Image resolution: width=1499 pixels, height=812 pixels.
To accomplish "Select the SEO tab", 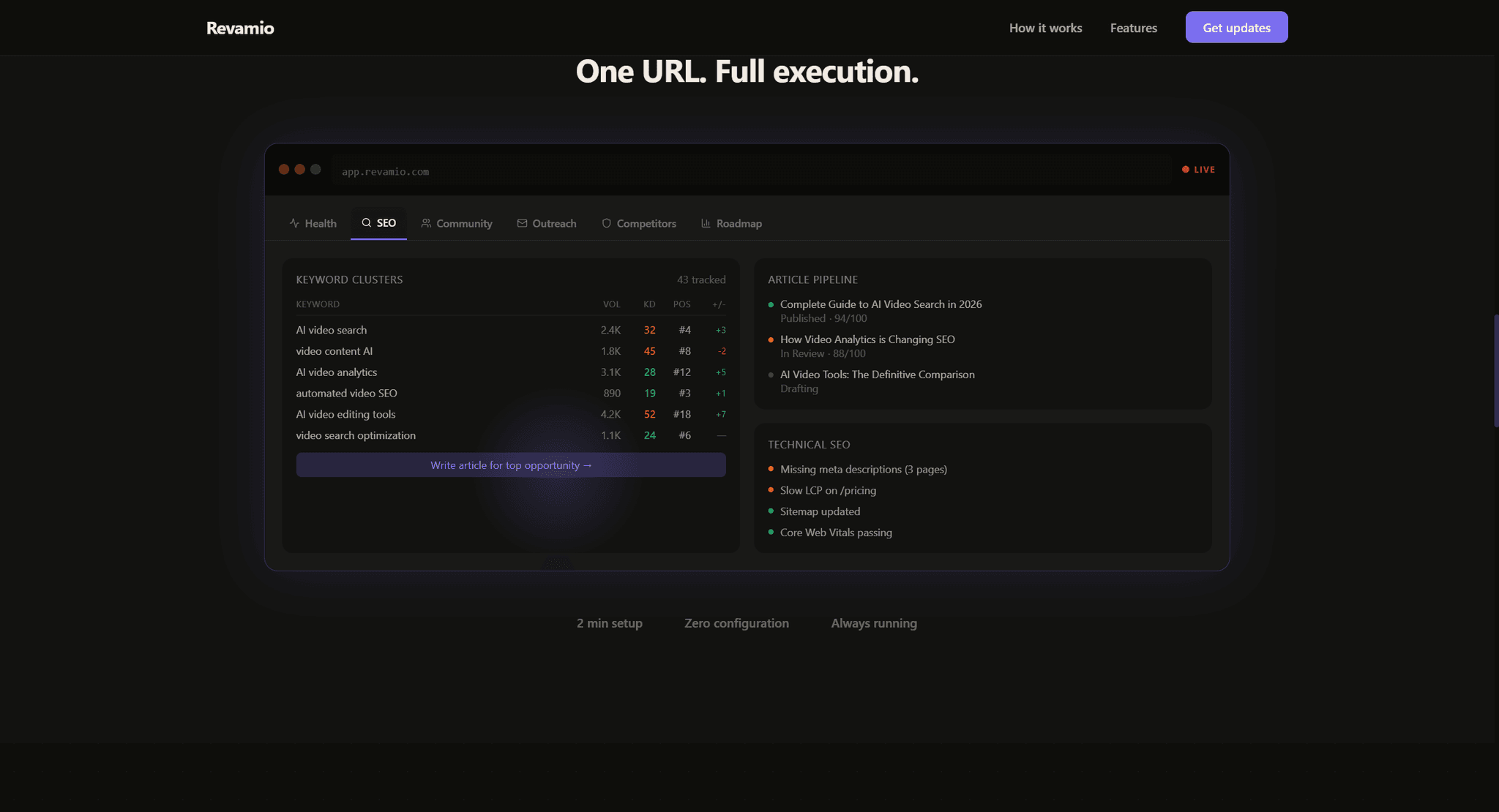I will coord(378,223).
